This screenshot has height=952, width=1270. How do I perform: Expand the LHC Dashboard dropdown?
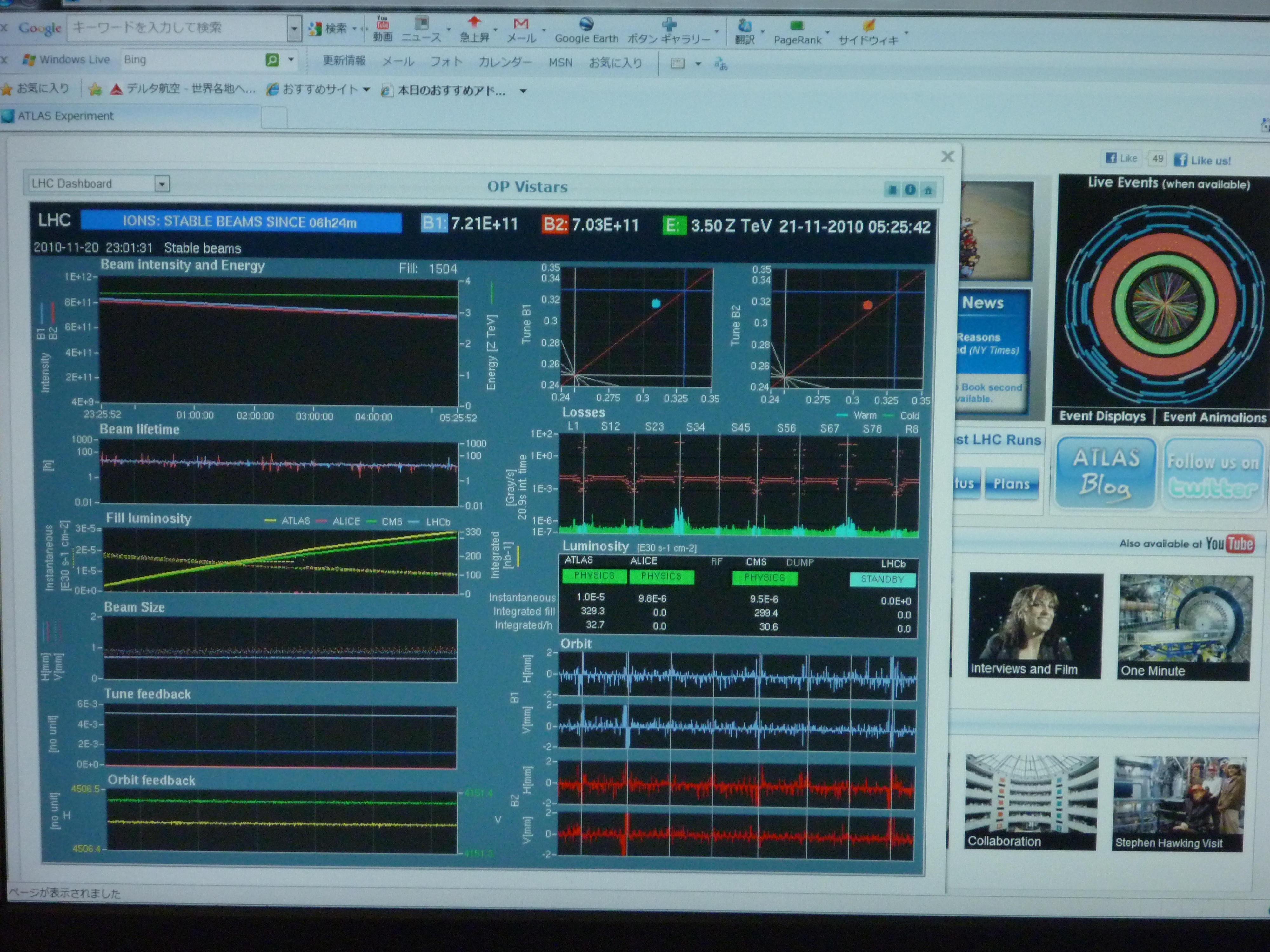point(162,184)
